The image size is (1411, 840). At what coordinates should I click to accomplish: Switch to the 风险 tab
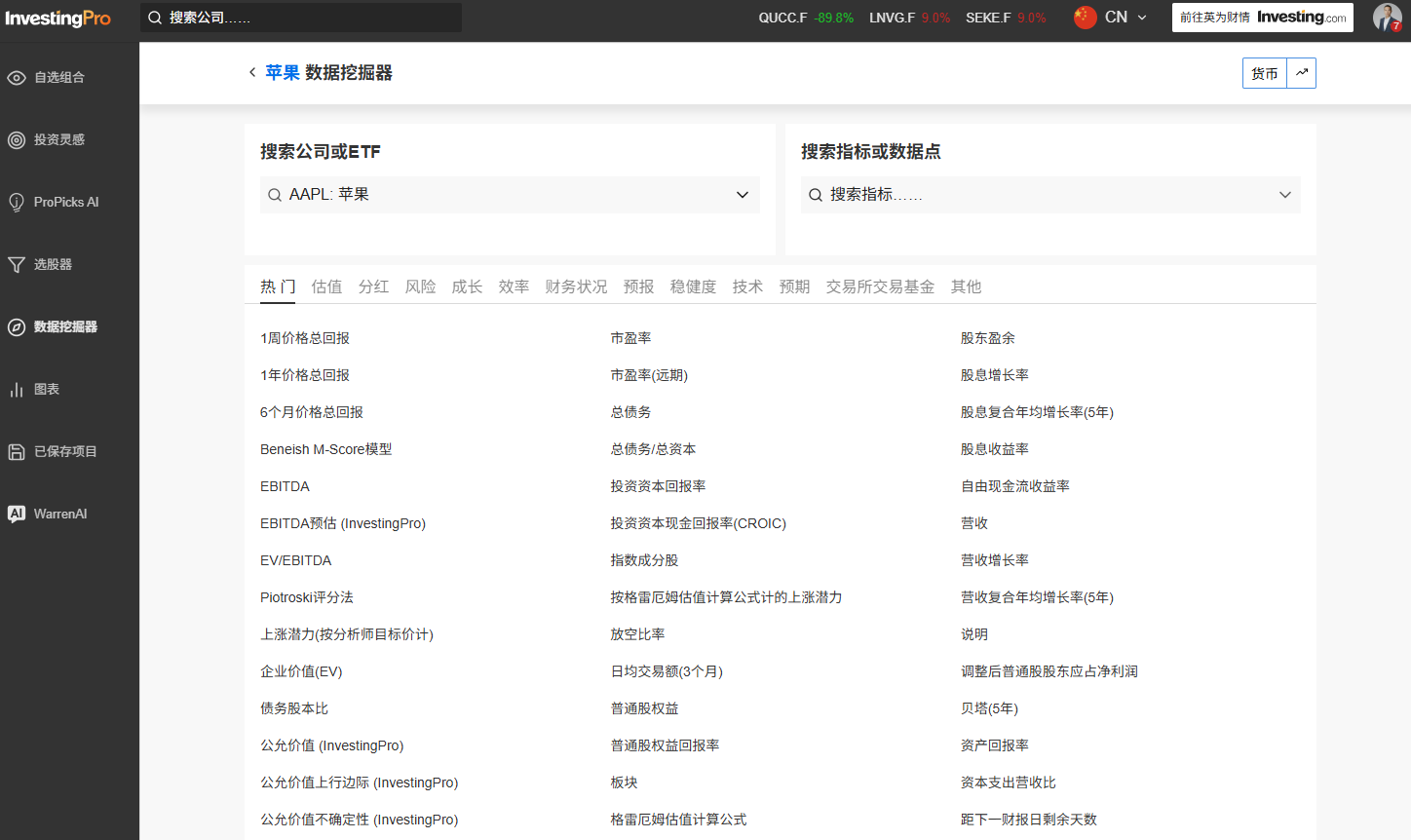click(x=420, y=286)
